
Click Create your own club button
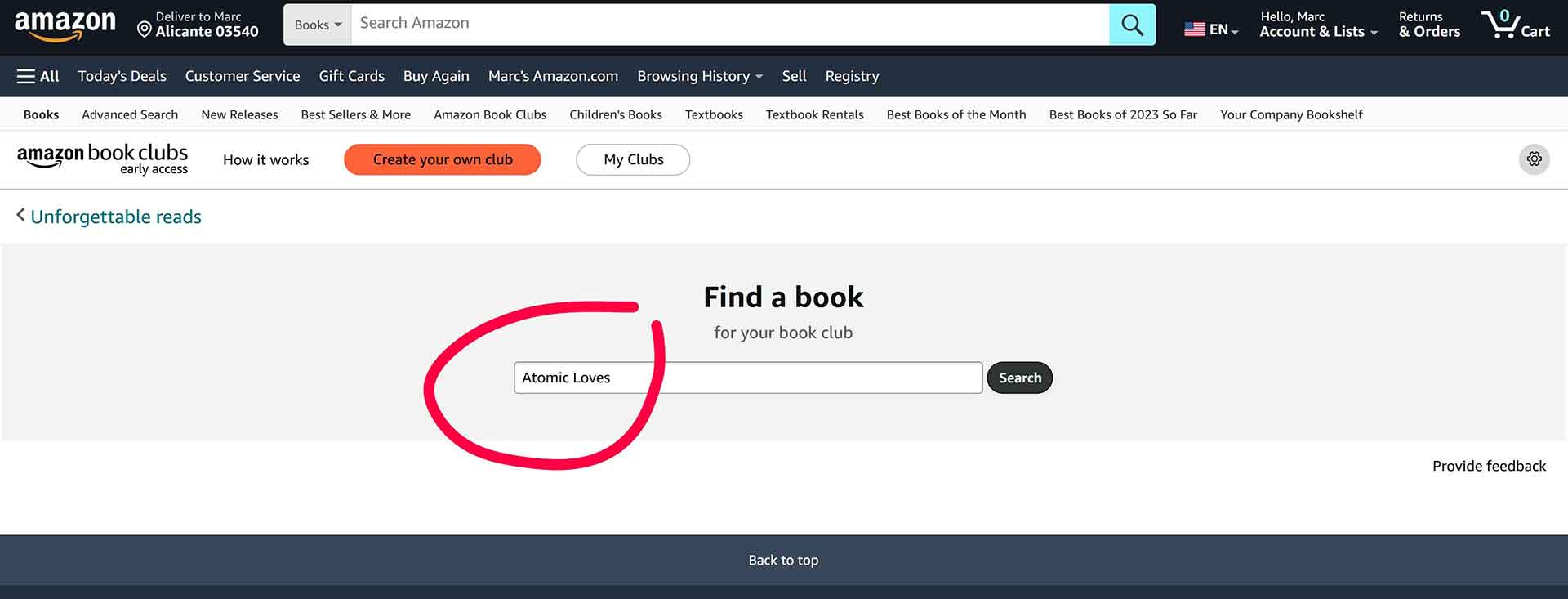pos(443,159)
